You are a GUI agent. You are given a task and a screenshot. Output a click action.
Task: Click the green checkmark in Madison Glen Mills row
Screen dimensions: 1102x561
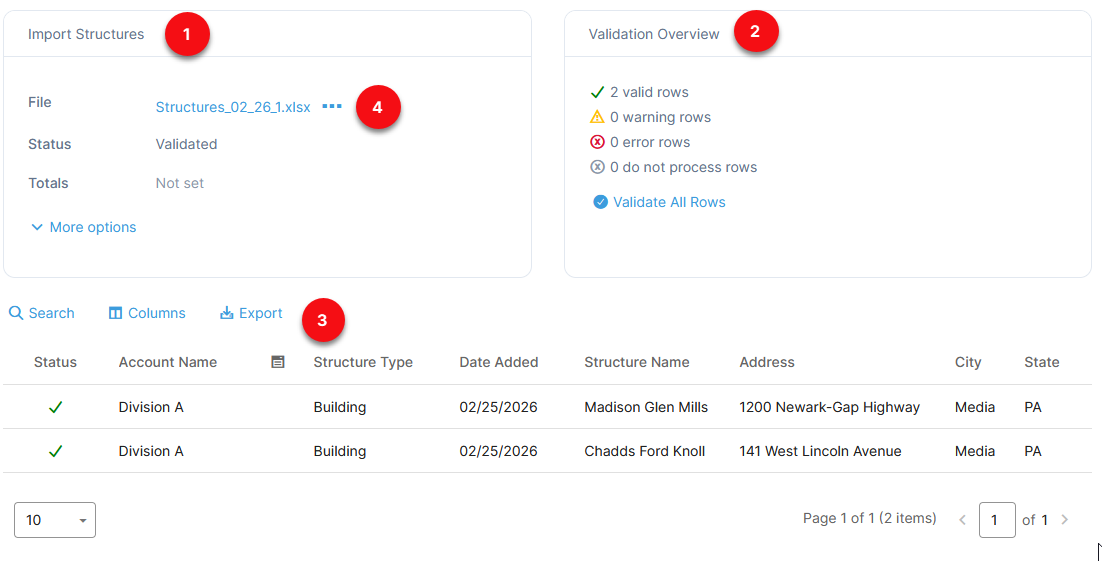[55, 407]
